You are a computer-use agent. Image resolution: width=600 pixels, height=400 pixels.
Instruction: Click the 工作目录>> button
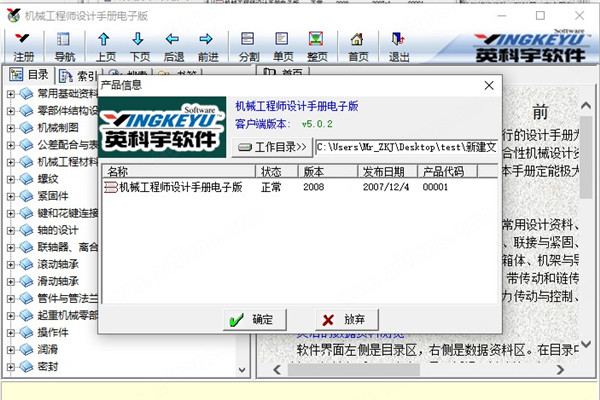coord(272,147)
